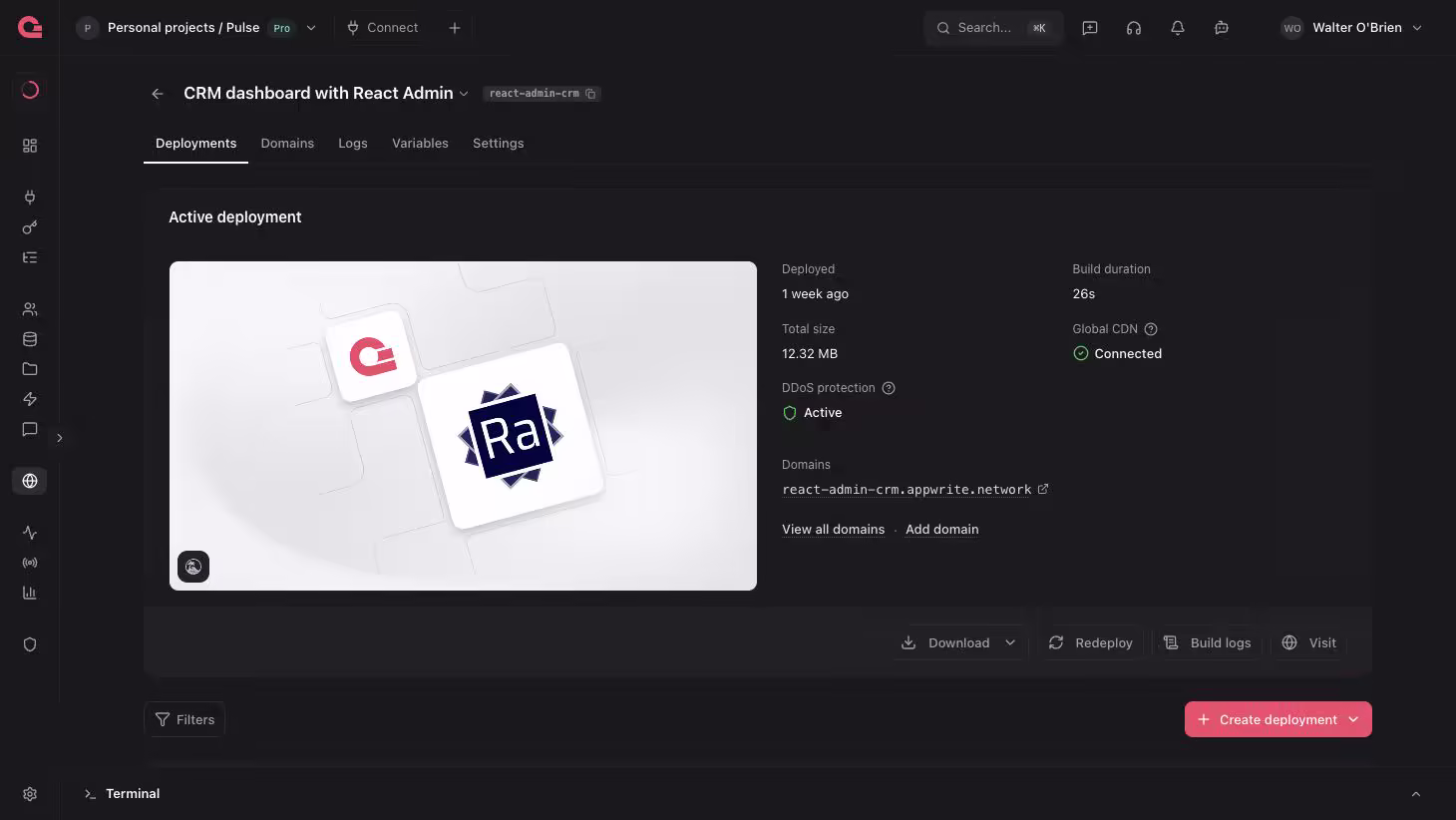1456x820 pixels.
Task: Click the Global CDN help icon
Action: [x=1151, y=329]
